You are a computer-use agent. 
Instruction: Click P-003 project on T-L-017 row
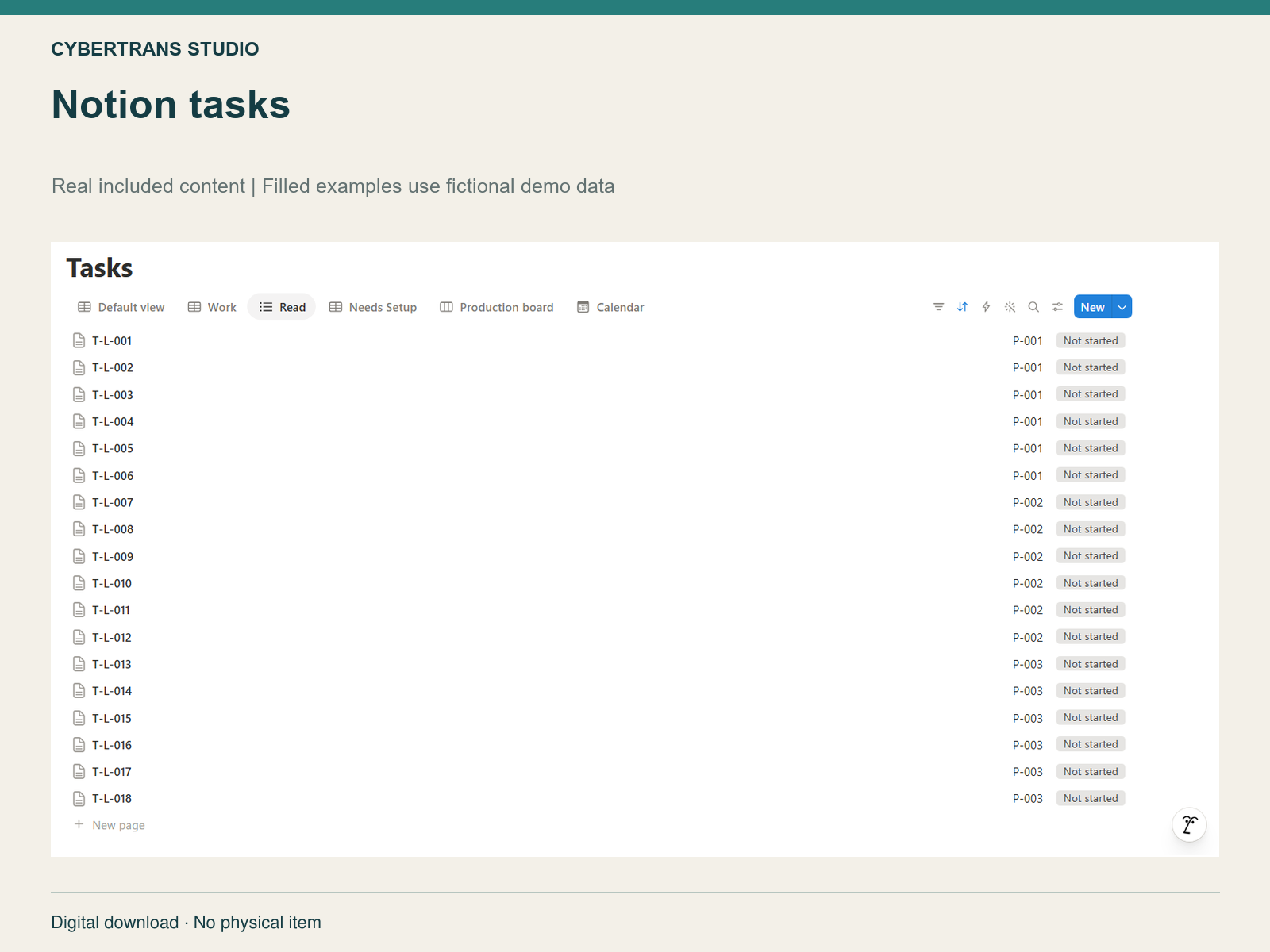pyautogui.click(x=1028, y=772)
